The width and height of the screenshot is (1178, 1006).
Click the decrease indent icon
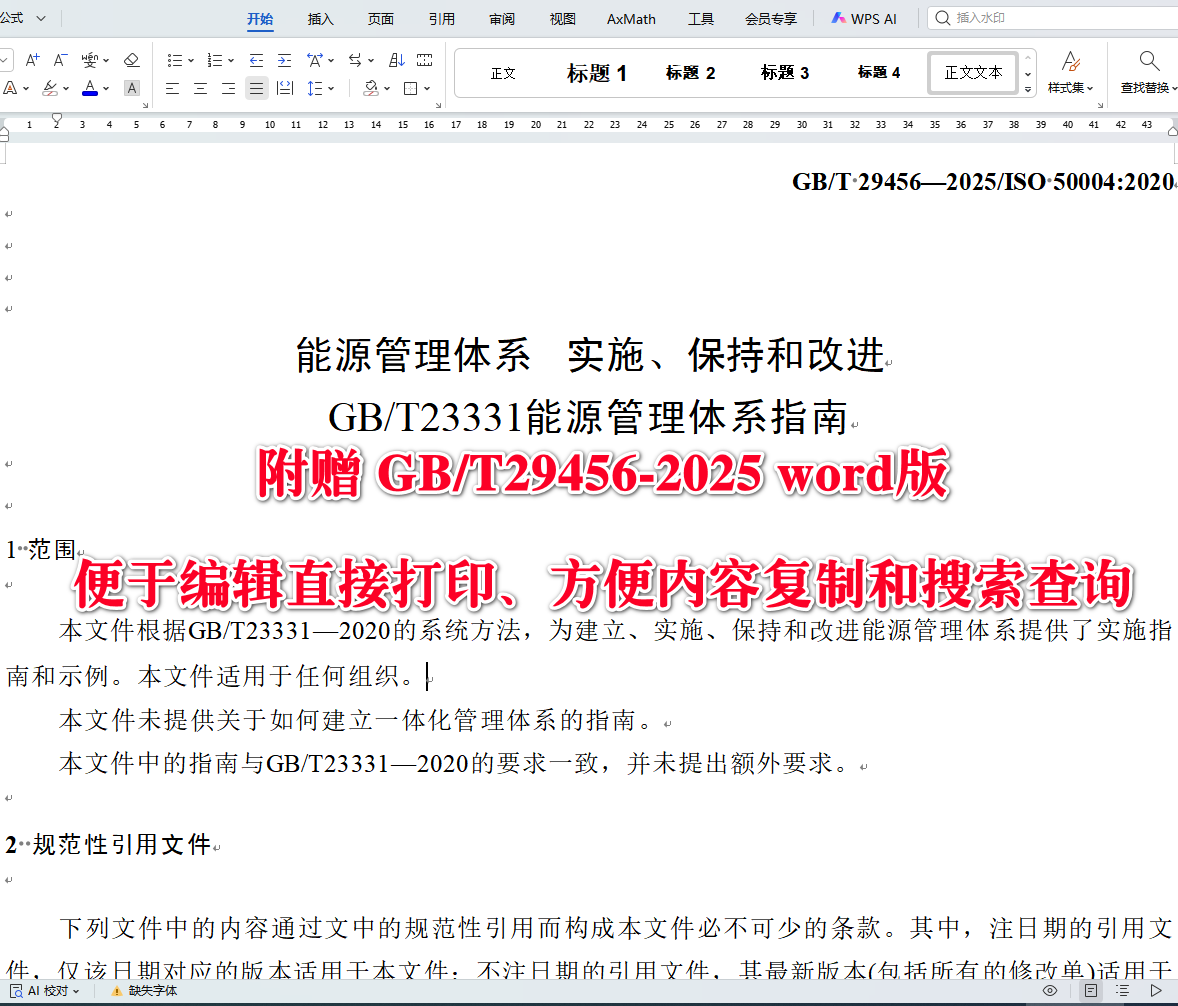click(256, 58)
